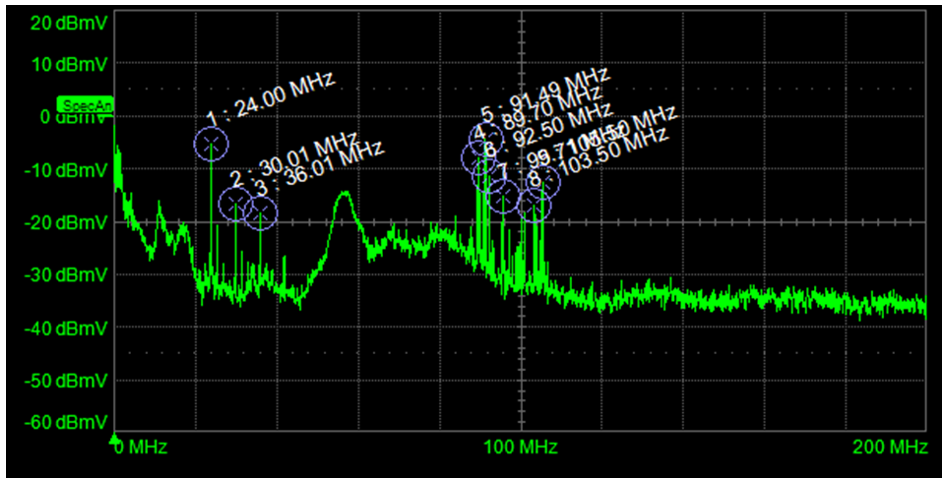
Task: Click the 0 MHz axis label
Action: (x=141, y=448)
